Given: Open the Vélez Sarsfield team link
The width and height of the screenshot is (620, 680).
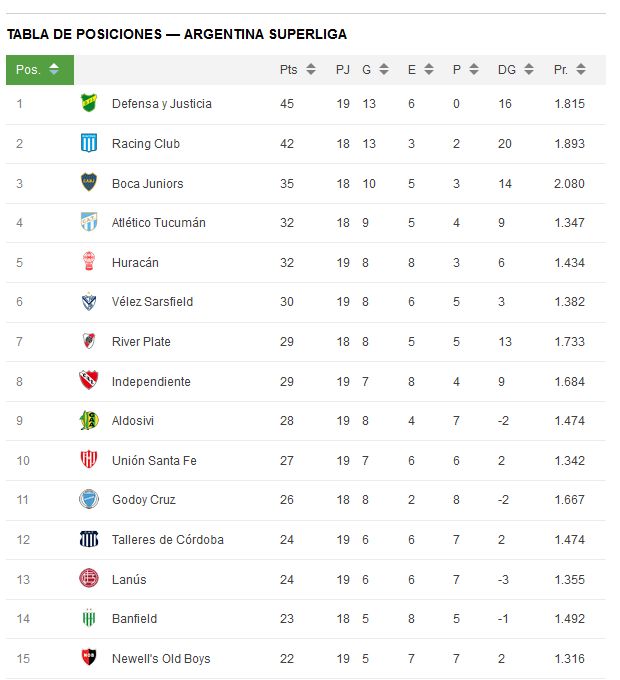Looking at the screenshot, I should pos(152,302).
